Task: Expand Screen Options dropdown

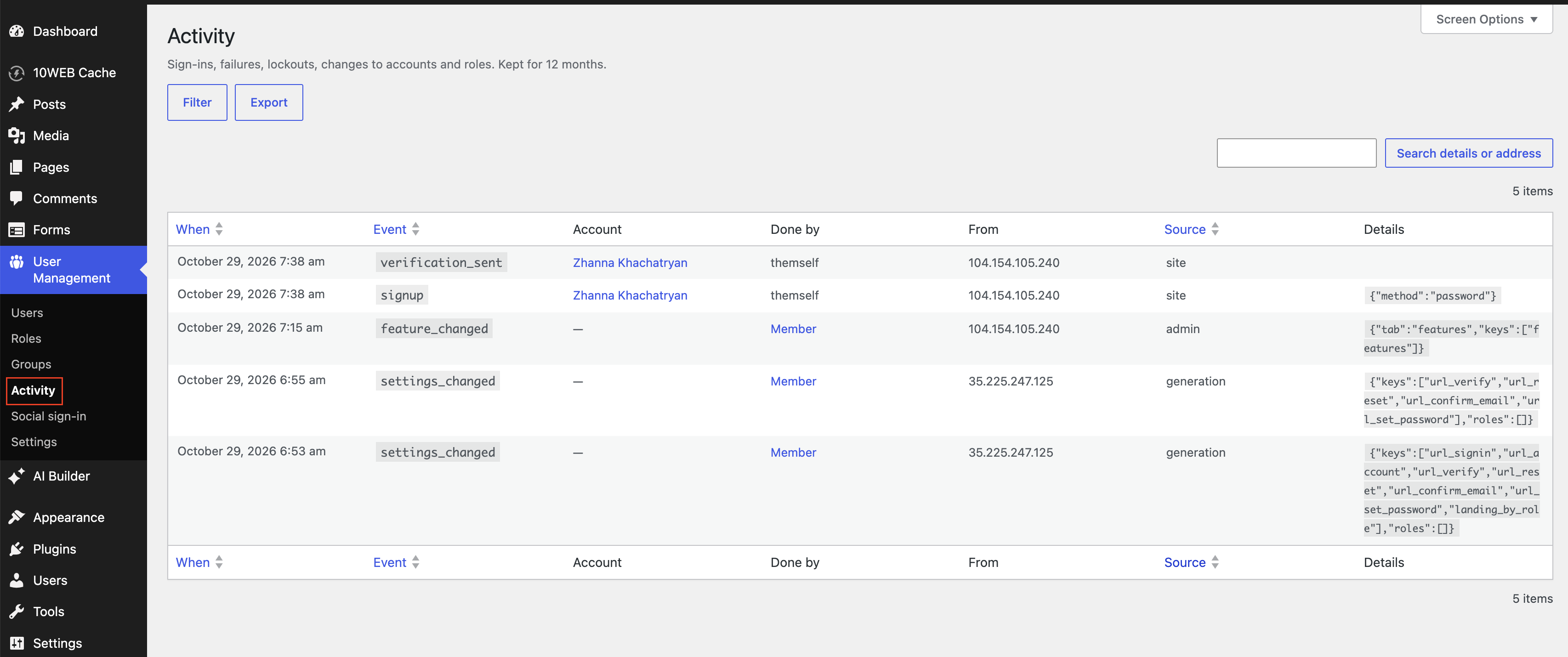Action: pyautogui.click(x=1486, y=19)
